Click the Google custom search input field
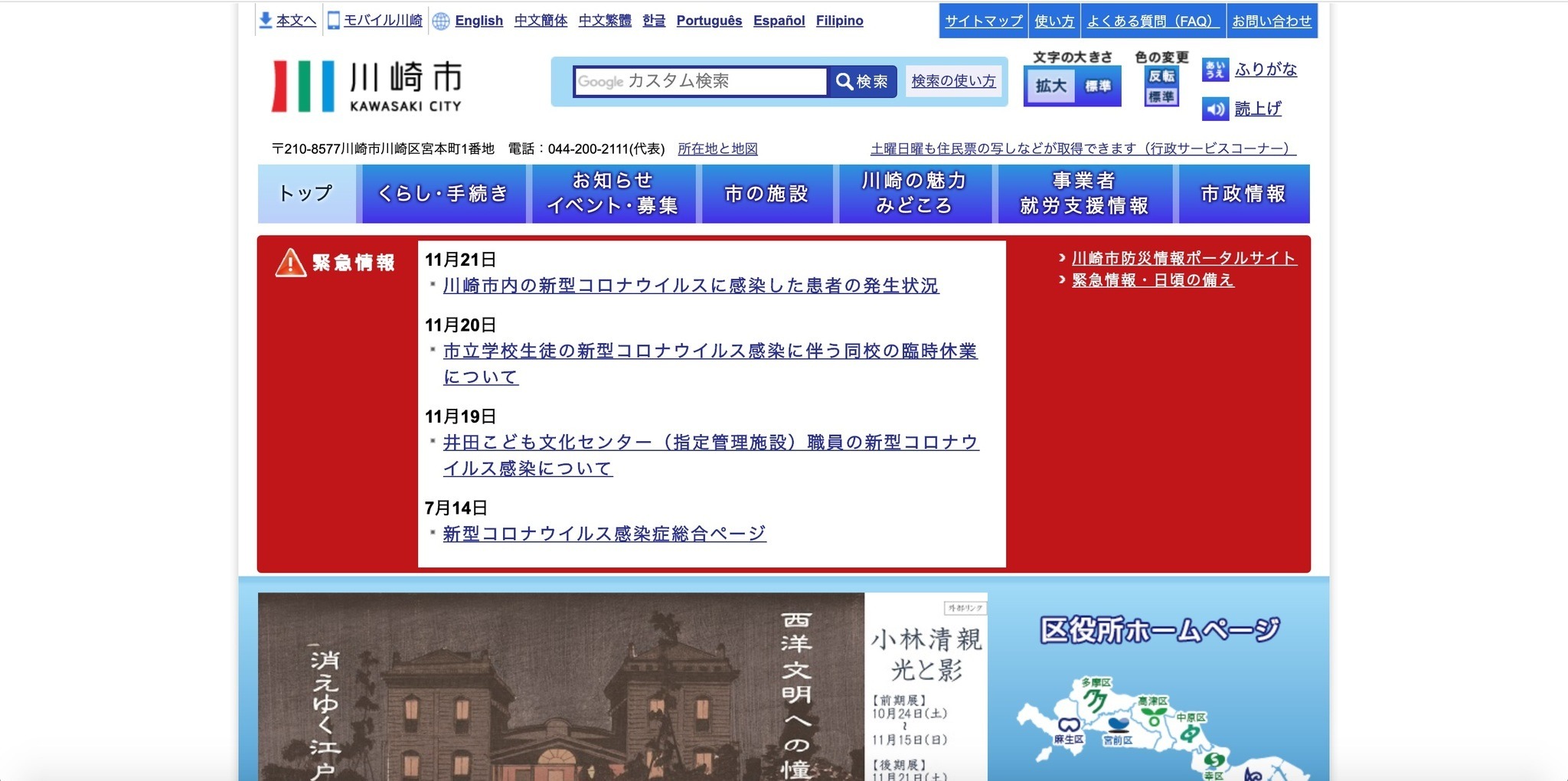The width and height of the screenshot is (1568, 781). click(700, 81)
